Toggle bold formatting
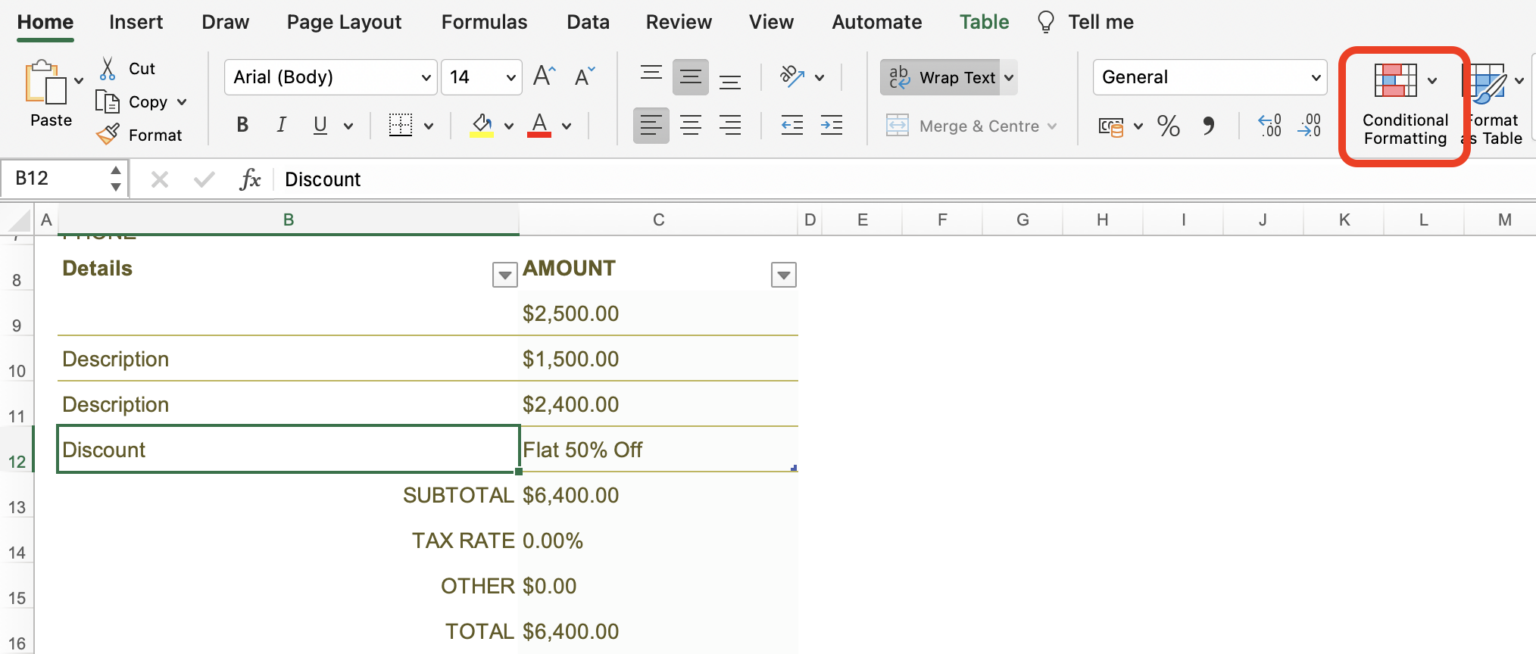The width and height of the screenshot is (1536, 654). [241, 124]
